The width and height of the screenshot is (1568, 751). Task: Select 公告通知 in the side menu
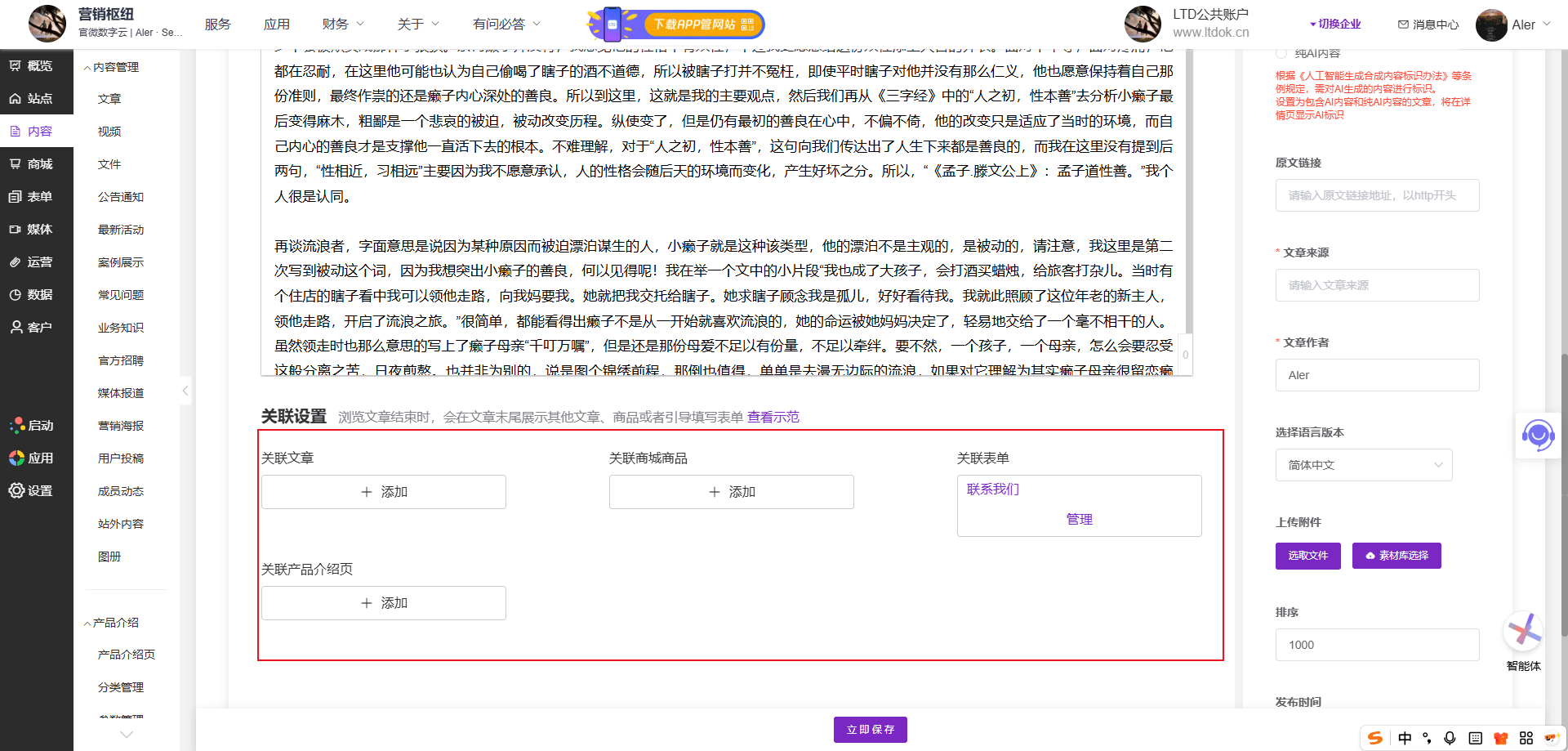click(x=121, y=197)
